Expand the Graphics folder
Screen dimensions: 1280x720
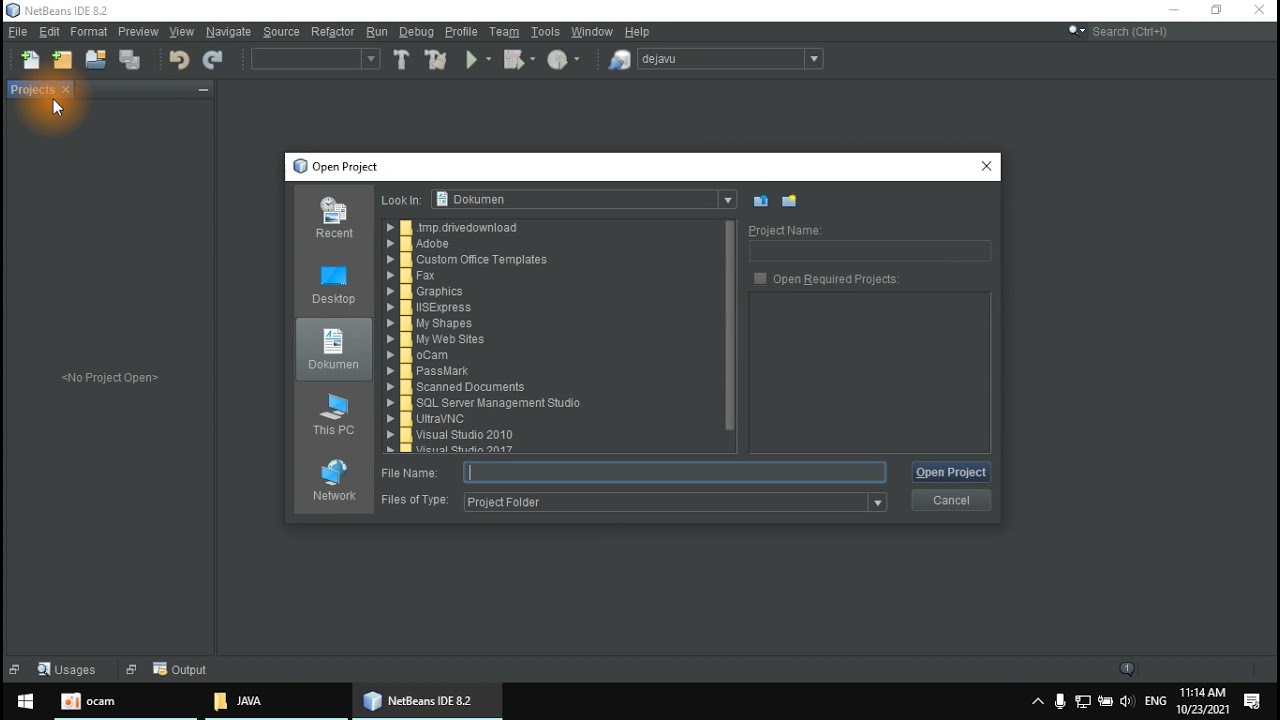coord(391,292)
